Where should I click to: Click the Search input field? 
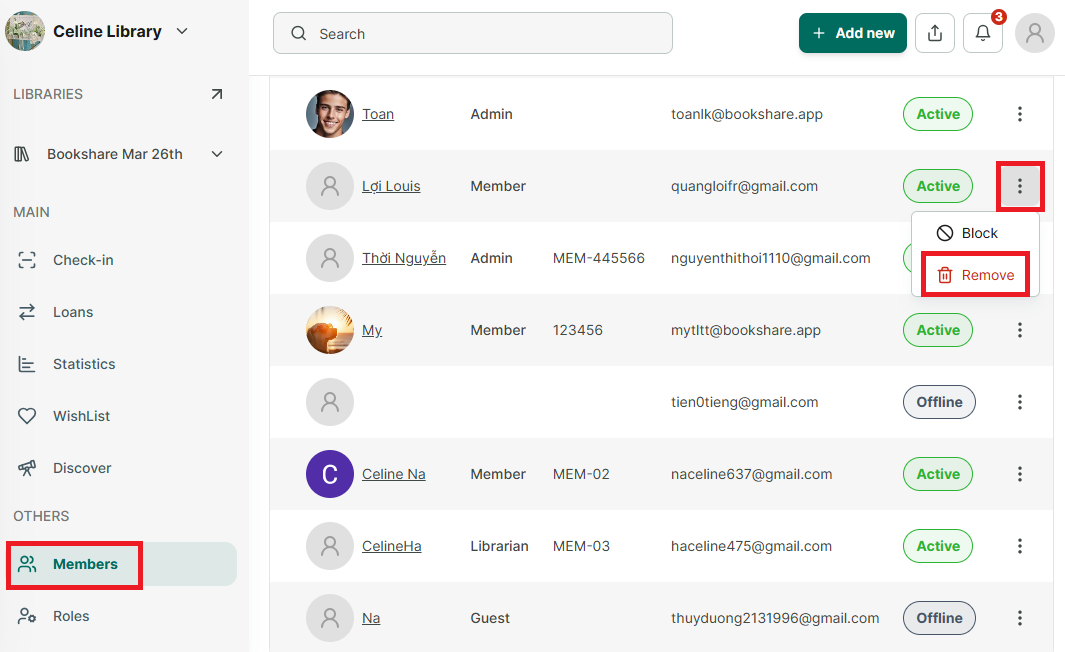[x=473, y=33]
